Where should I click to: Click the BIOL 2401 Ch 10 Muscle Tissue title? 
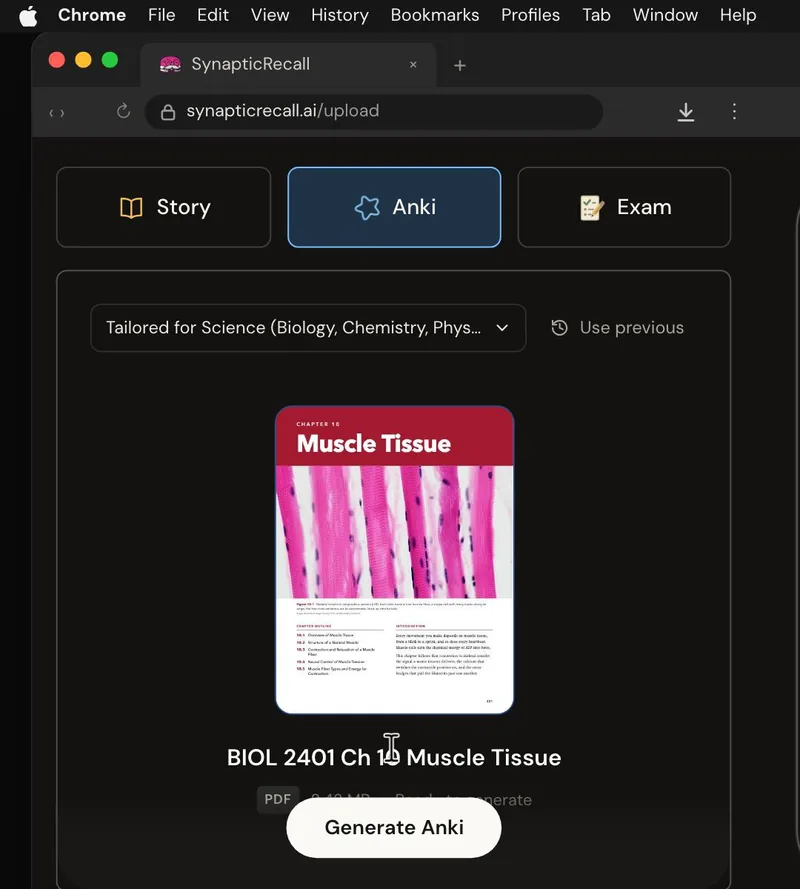[394, 757]
